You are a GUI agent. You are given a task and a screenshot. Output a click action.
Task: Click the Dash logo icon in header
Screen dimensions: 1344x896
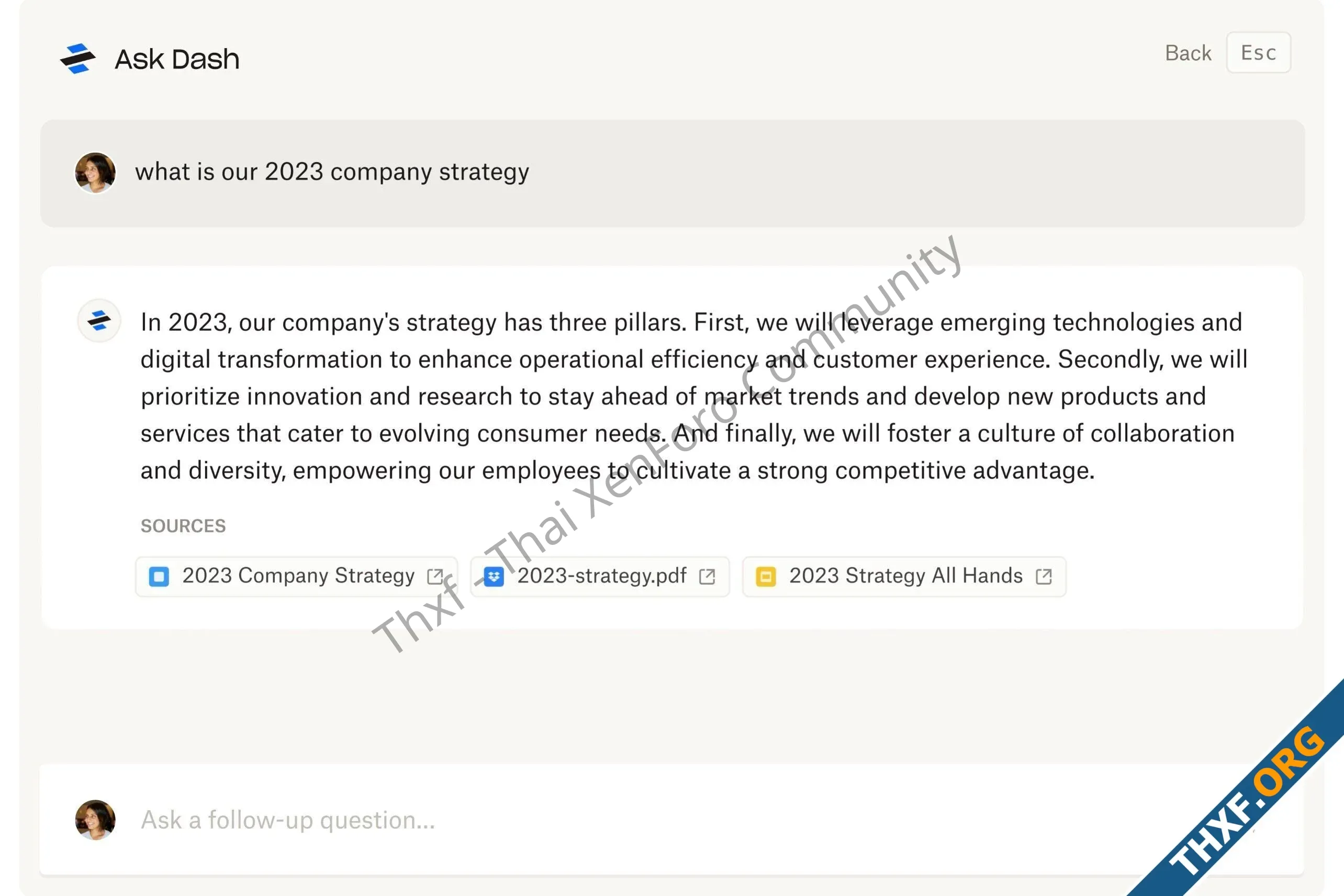[77, 58]
